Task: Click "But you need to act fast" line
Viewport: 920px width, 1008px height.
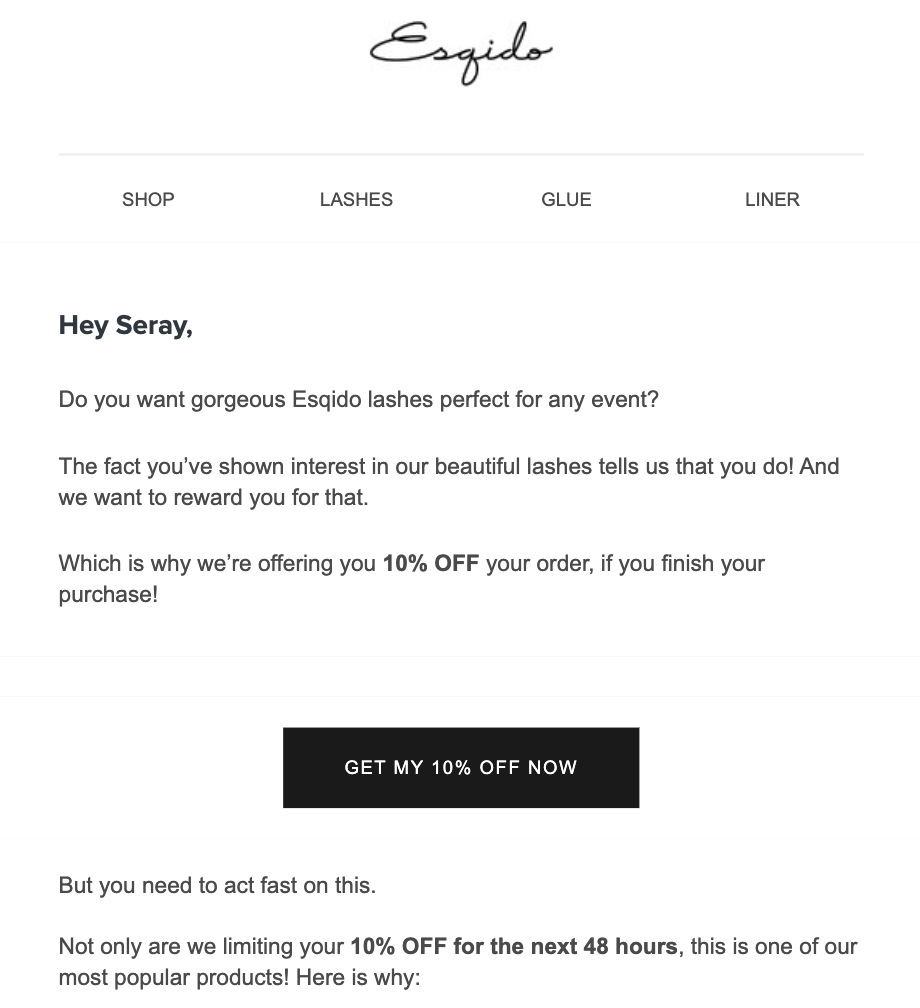Action: pyautogui.click(x=217, y=886)
